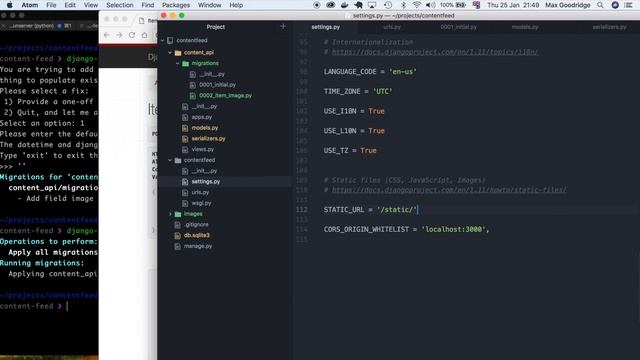This screenshot has width=640, height=360.
Task: Switch to the settings.py tab
Action: click(x=326, y=27)
